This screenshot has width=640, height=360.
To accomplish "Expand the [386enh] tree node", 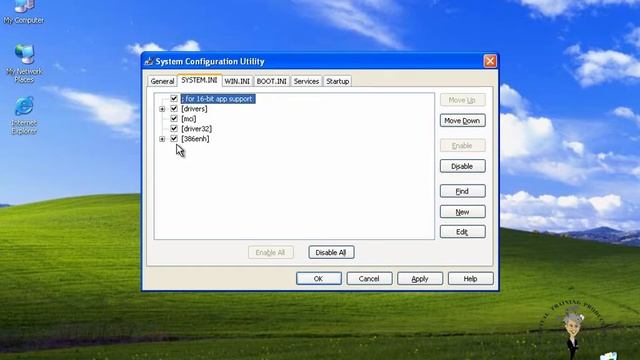I will (x=162, y=139).
